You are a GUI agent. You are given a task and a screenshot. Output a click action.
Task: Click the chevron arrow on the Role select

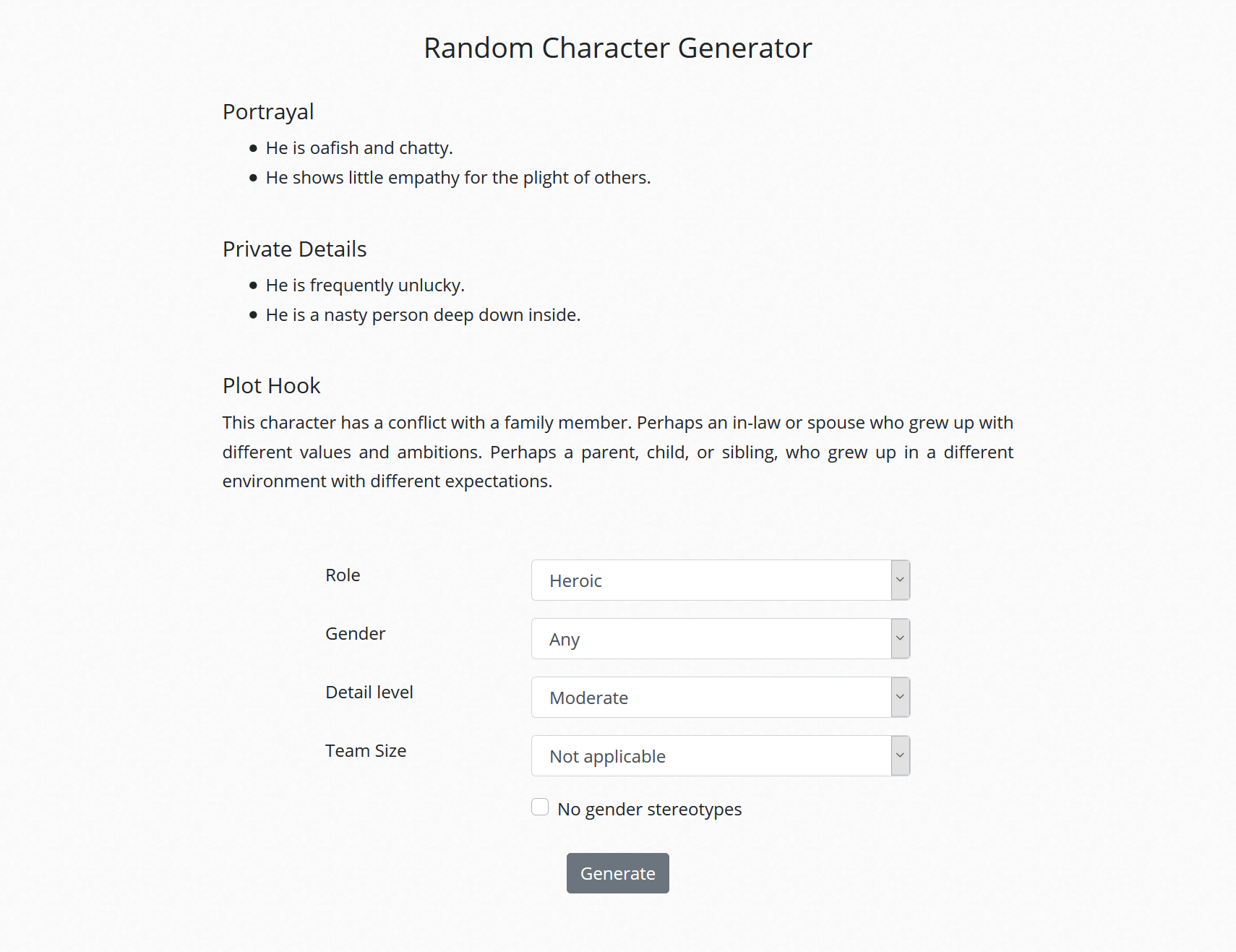[x=900, y=580]
